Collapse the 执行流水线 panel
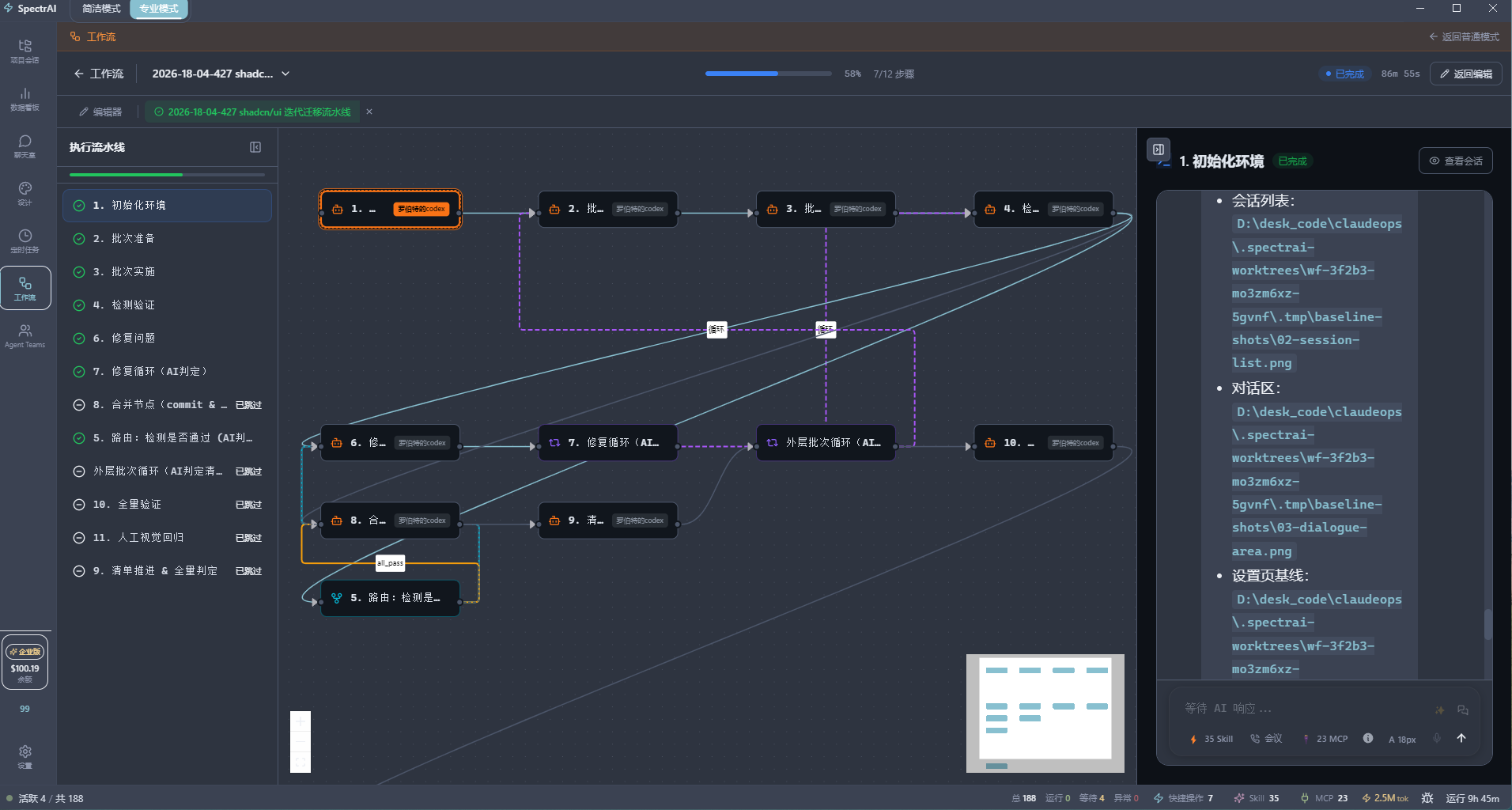Image resolution: width=1512 pixels, height=810 pixels. pyautogui.click(x=255, y=147)
